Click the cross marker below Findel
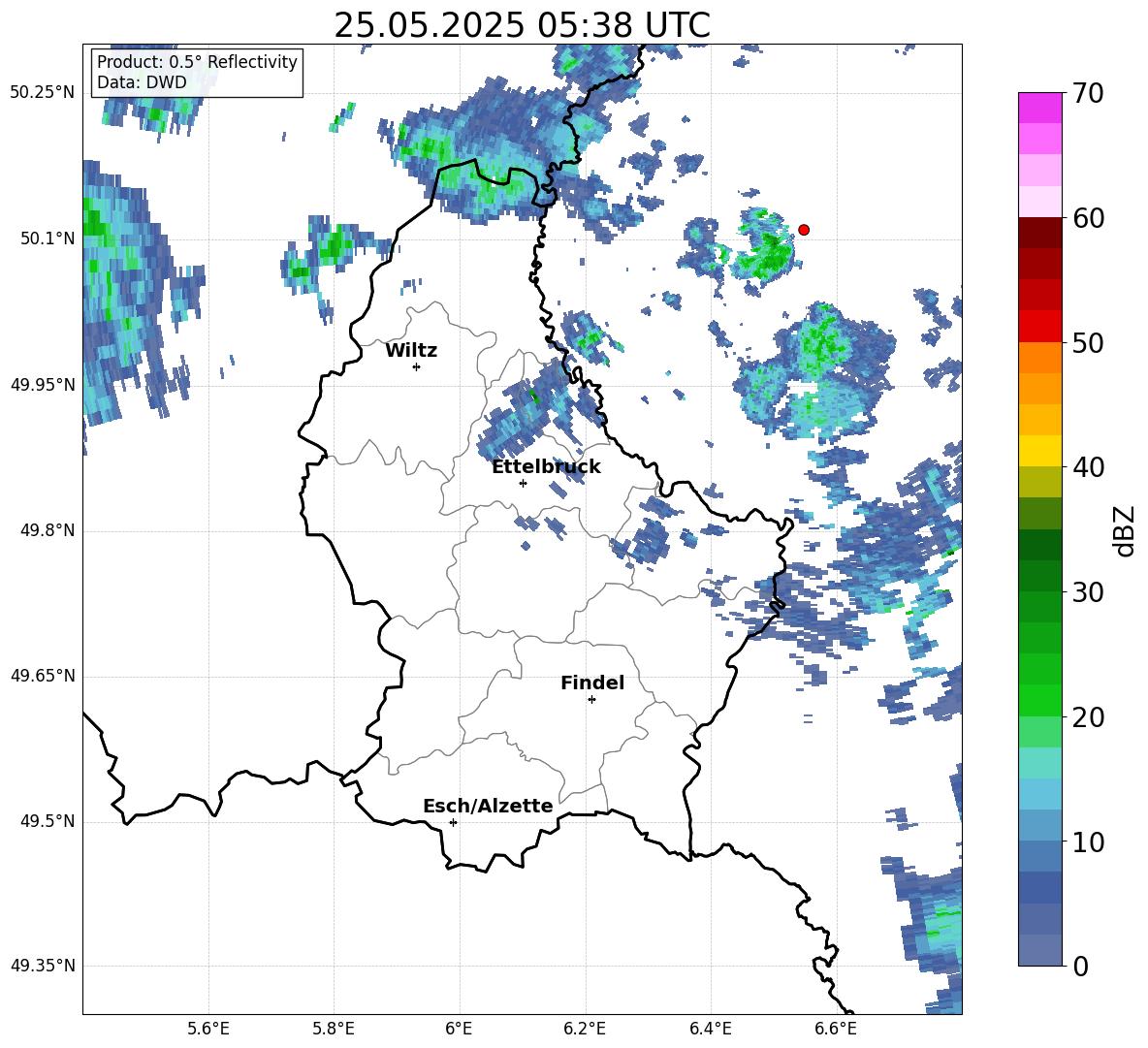Viewport: 1148px width, 1048px height. pyautogui.click(x=591, y=700)
